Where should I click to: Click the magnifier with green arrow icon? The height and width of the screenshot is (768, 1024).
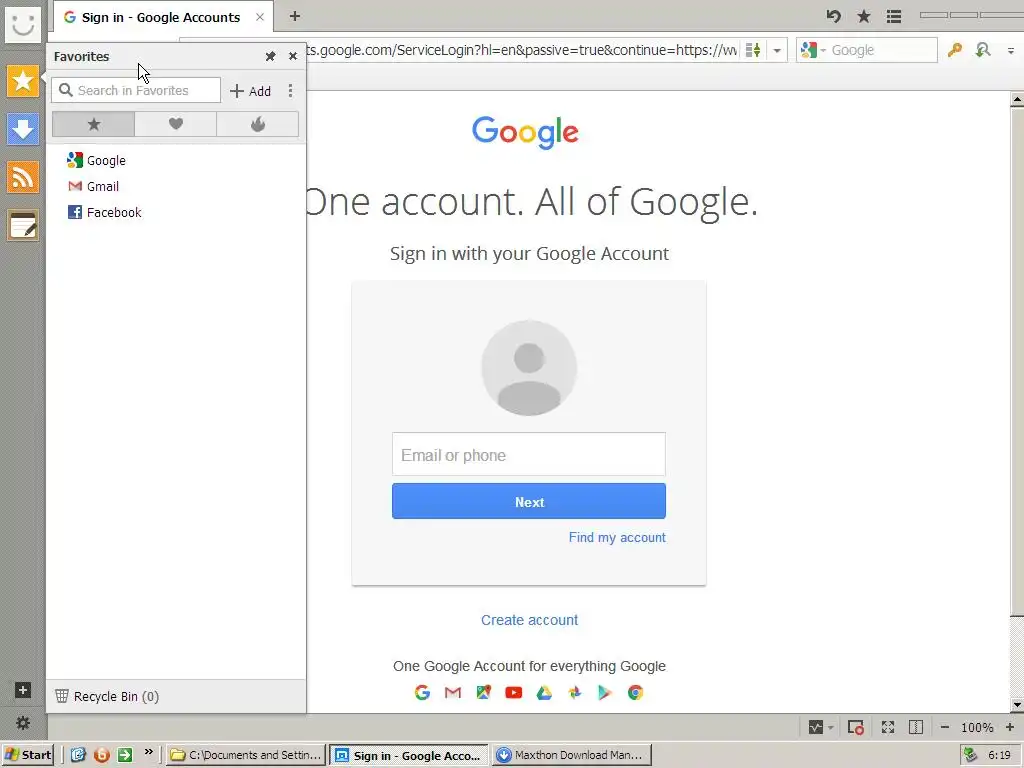point(983,50)
